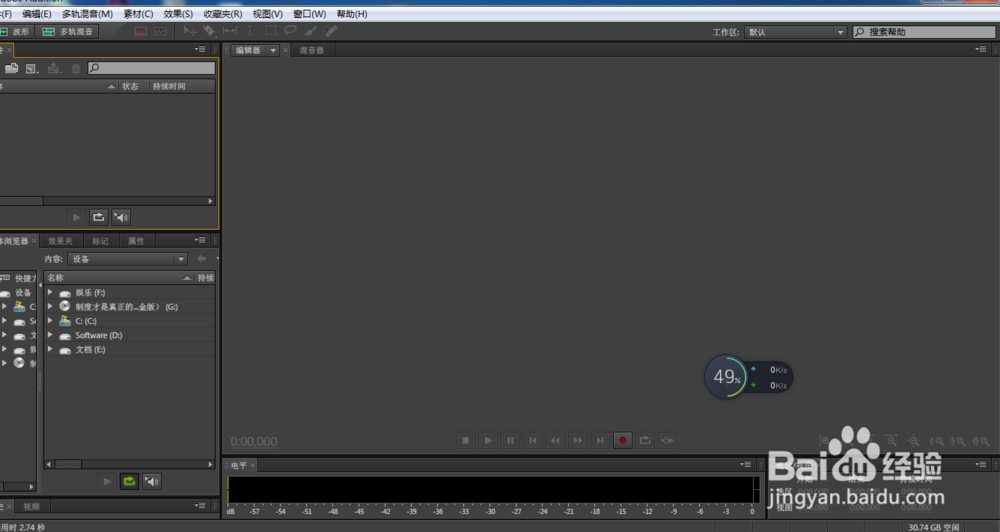The width and height of the screenshot is (1000, 532).
Task: Sort by 名称 column in Media Browser
Action: (x=119, y=277)
